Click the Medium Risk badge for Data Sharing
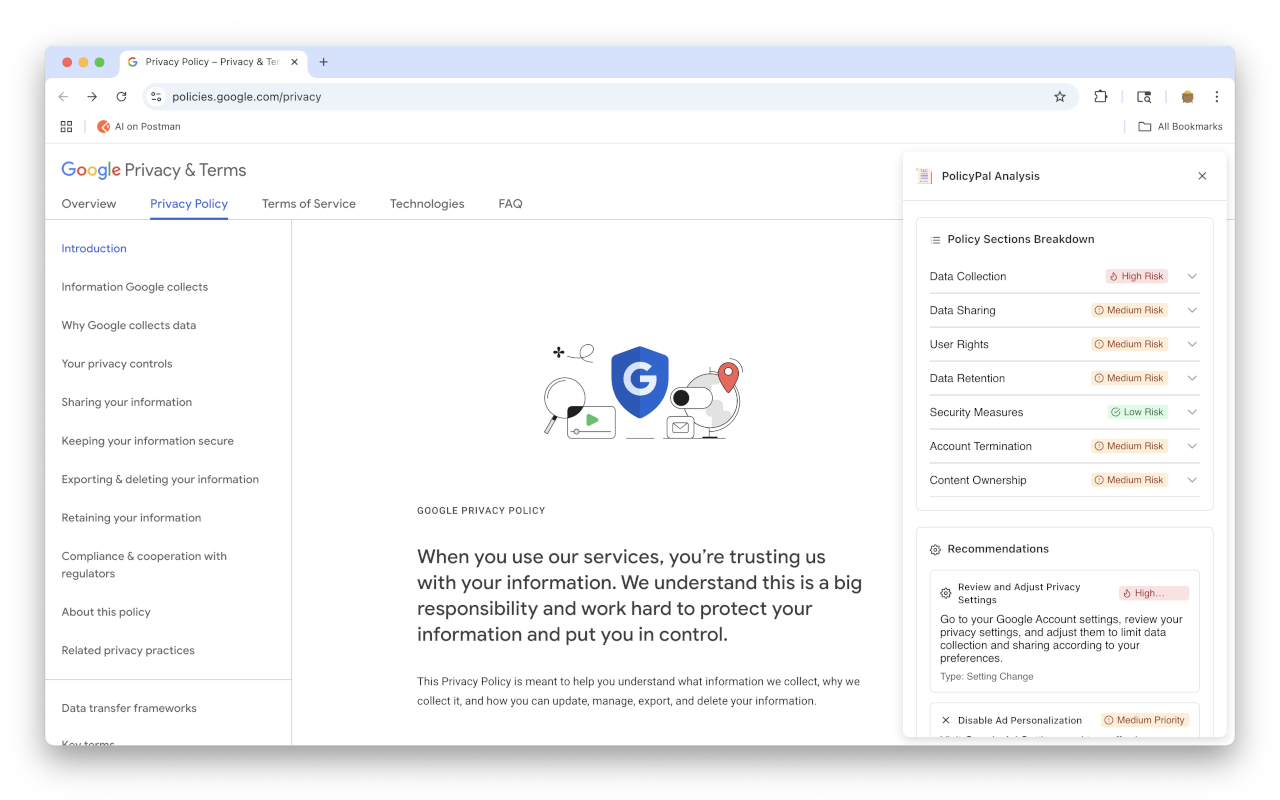 [1130, 310]
